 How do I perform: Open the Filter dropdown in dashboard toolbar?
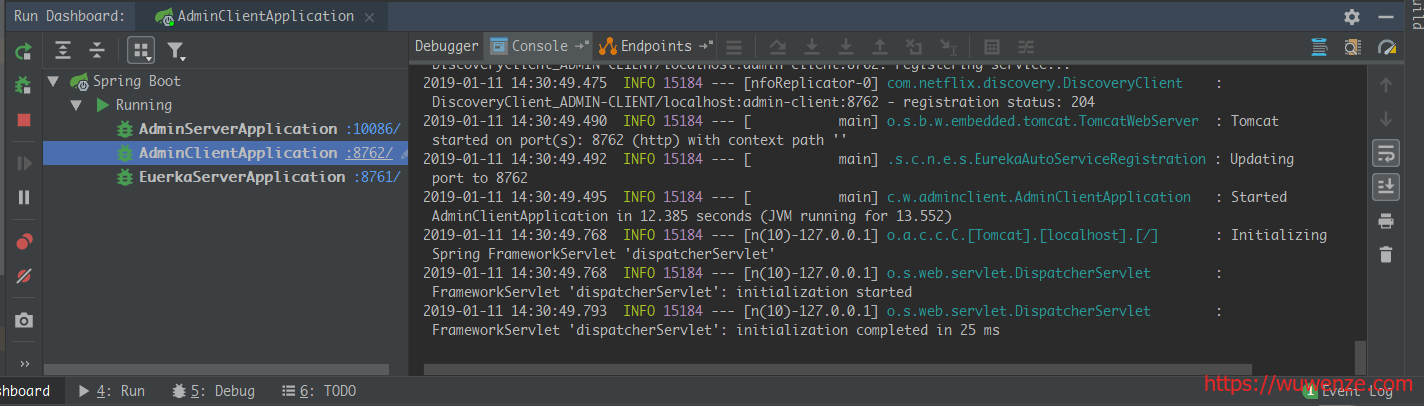tap(175, 50)
